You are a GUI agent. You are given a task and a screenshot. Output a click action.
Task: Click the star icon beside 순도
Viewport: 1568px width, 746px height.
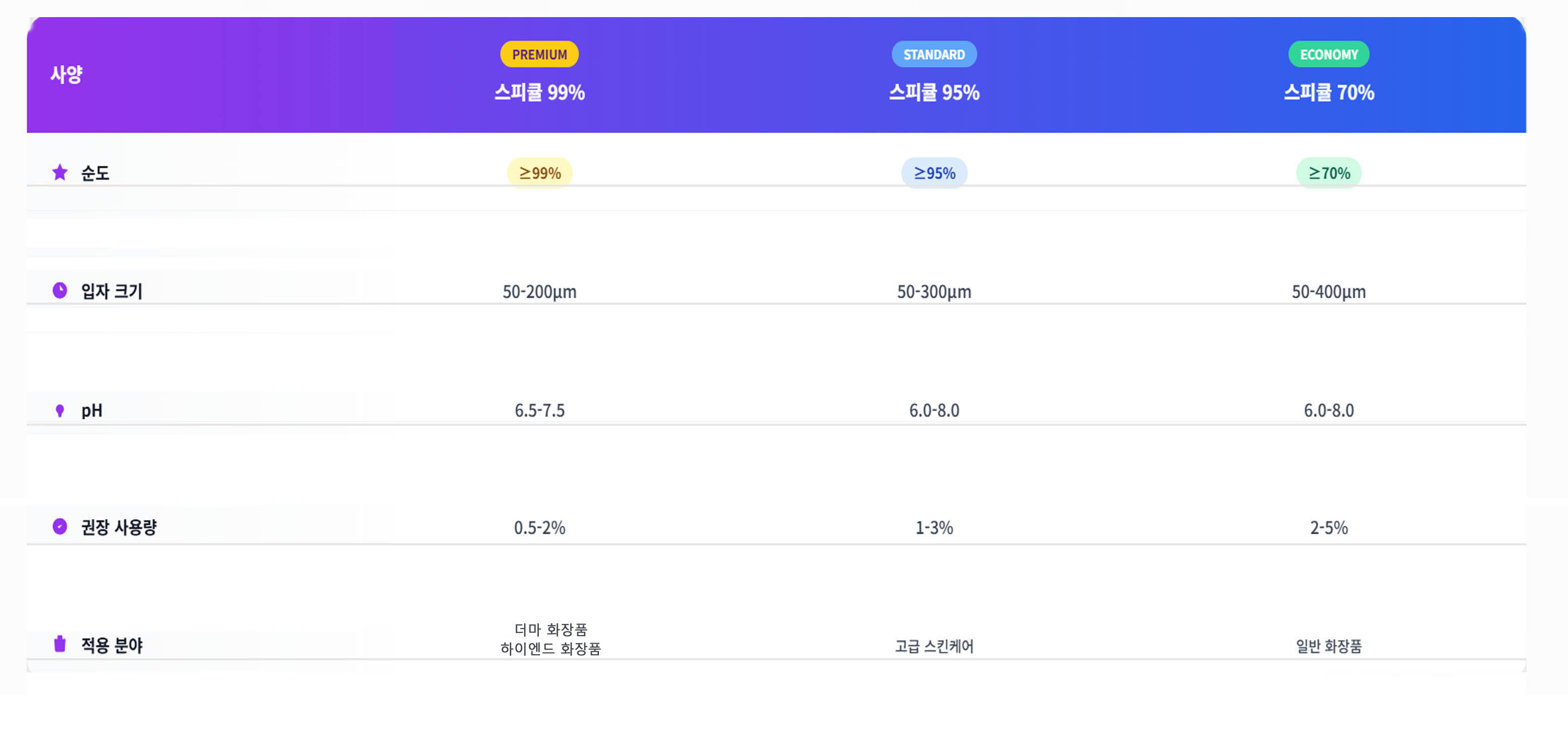(59, 173)
